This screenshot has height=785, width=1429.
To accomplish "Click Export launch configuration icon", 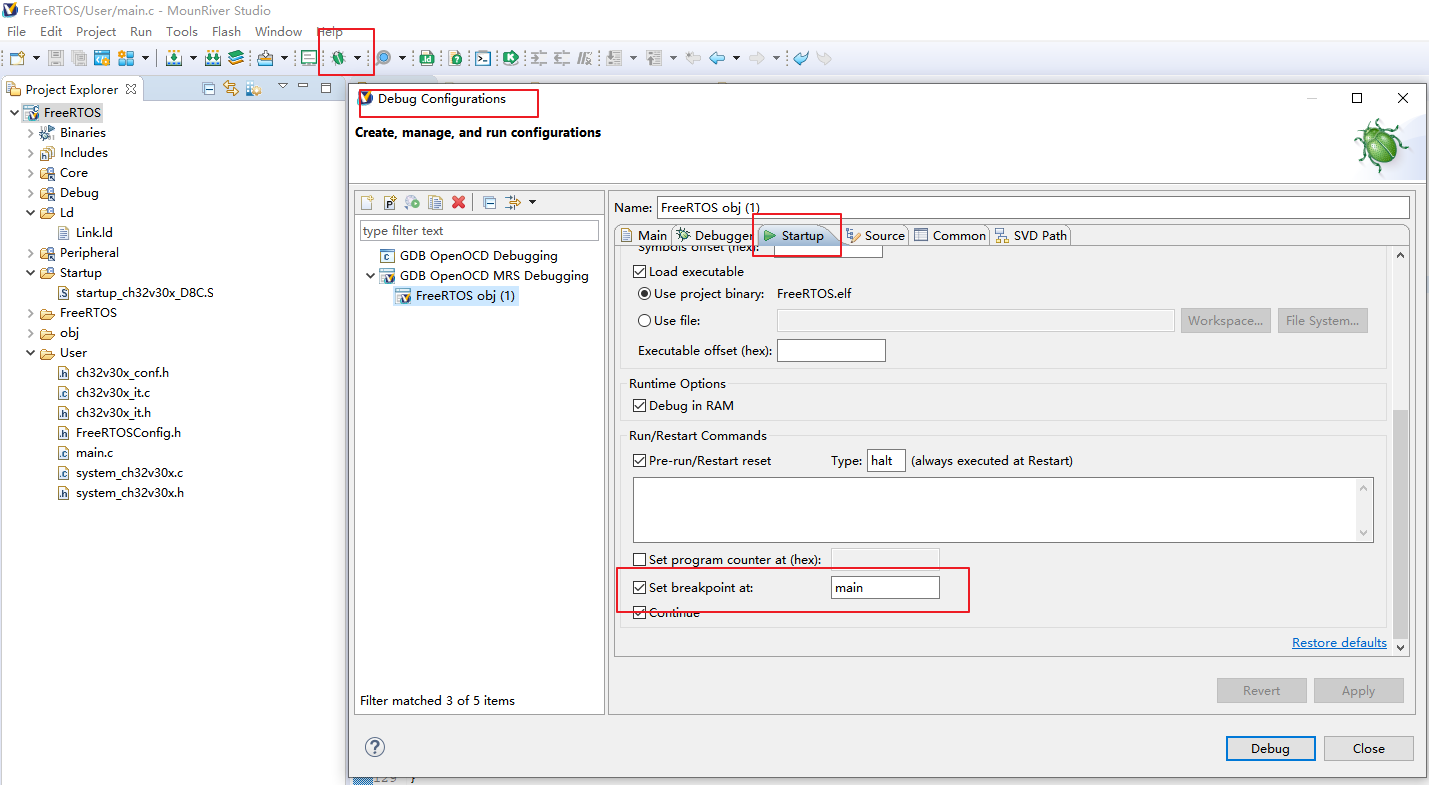I will point(412,202).
